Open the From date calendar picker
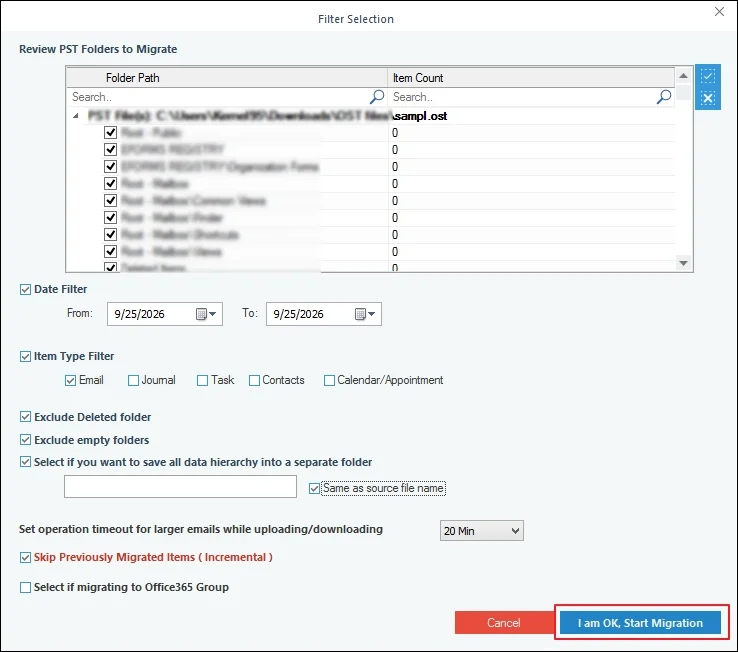Viewport: 738px width, 652px height. click(x=206, y=314)
